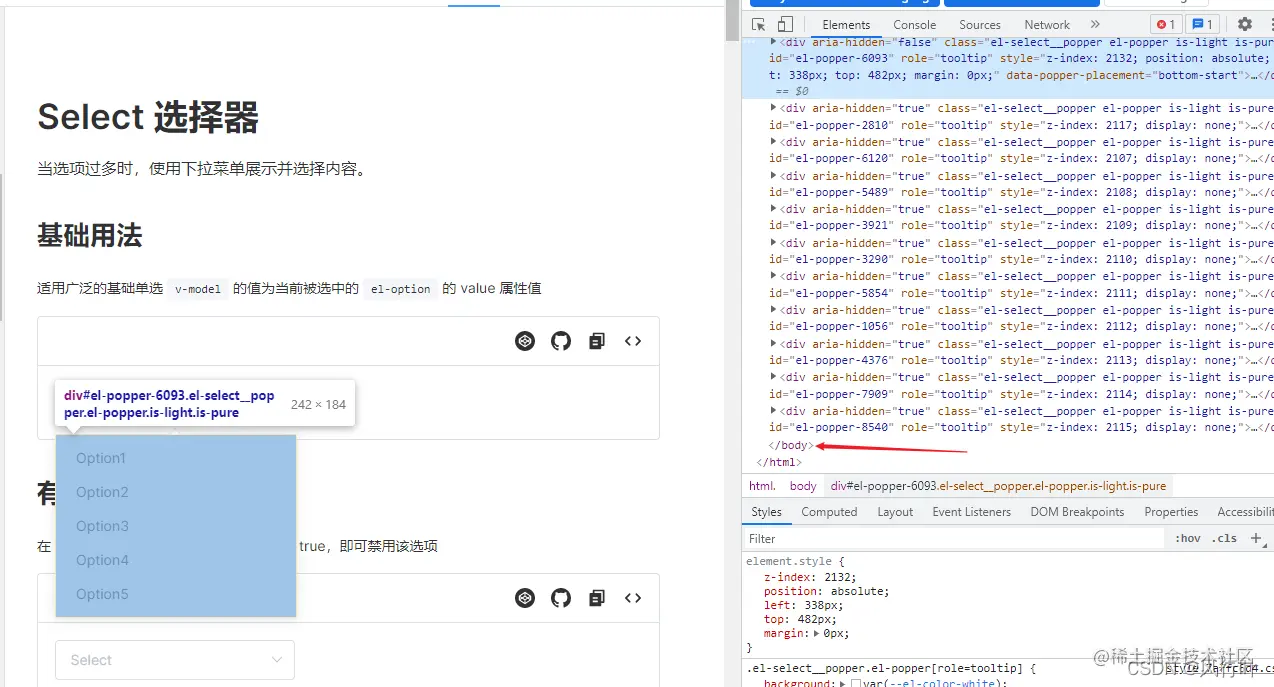Click the body breadcrumb item
Viewport: 1274px width, 687px height.
coord(803,486)
